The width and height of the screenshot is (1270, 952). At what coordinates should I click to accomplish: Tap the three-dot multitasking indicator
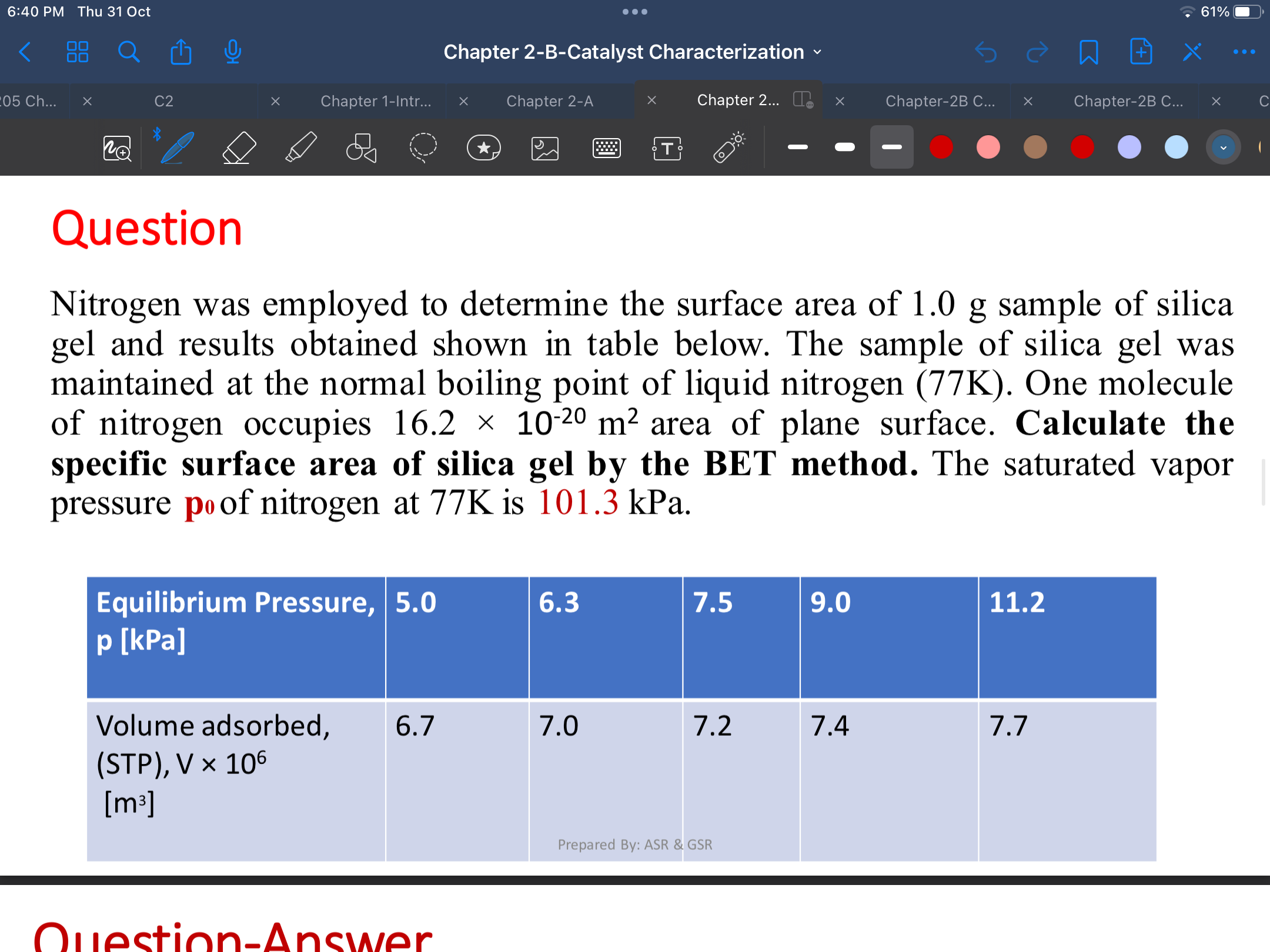tap(635, 12)
